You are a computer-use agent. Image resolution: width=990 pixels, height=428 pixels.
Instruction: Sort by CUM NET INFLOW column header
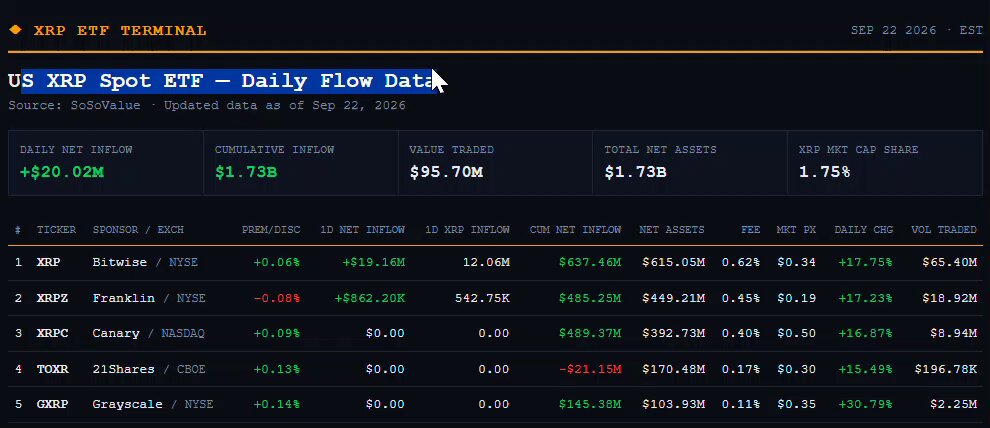(x=575, y=230)
